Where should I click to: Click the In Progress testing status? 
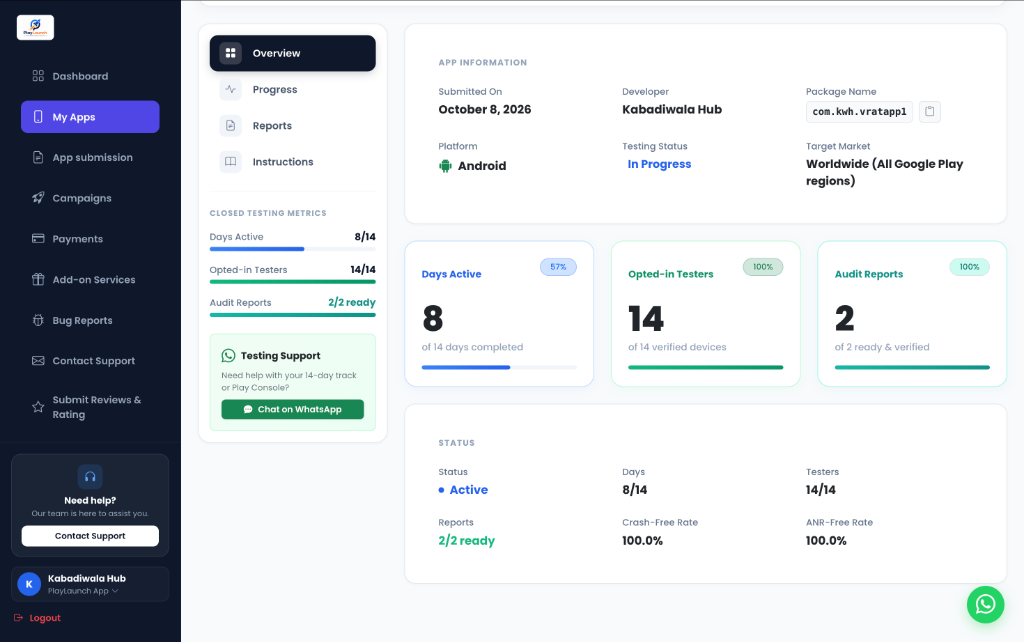tap(659, 164)
